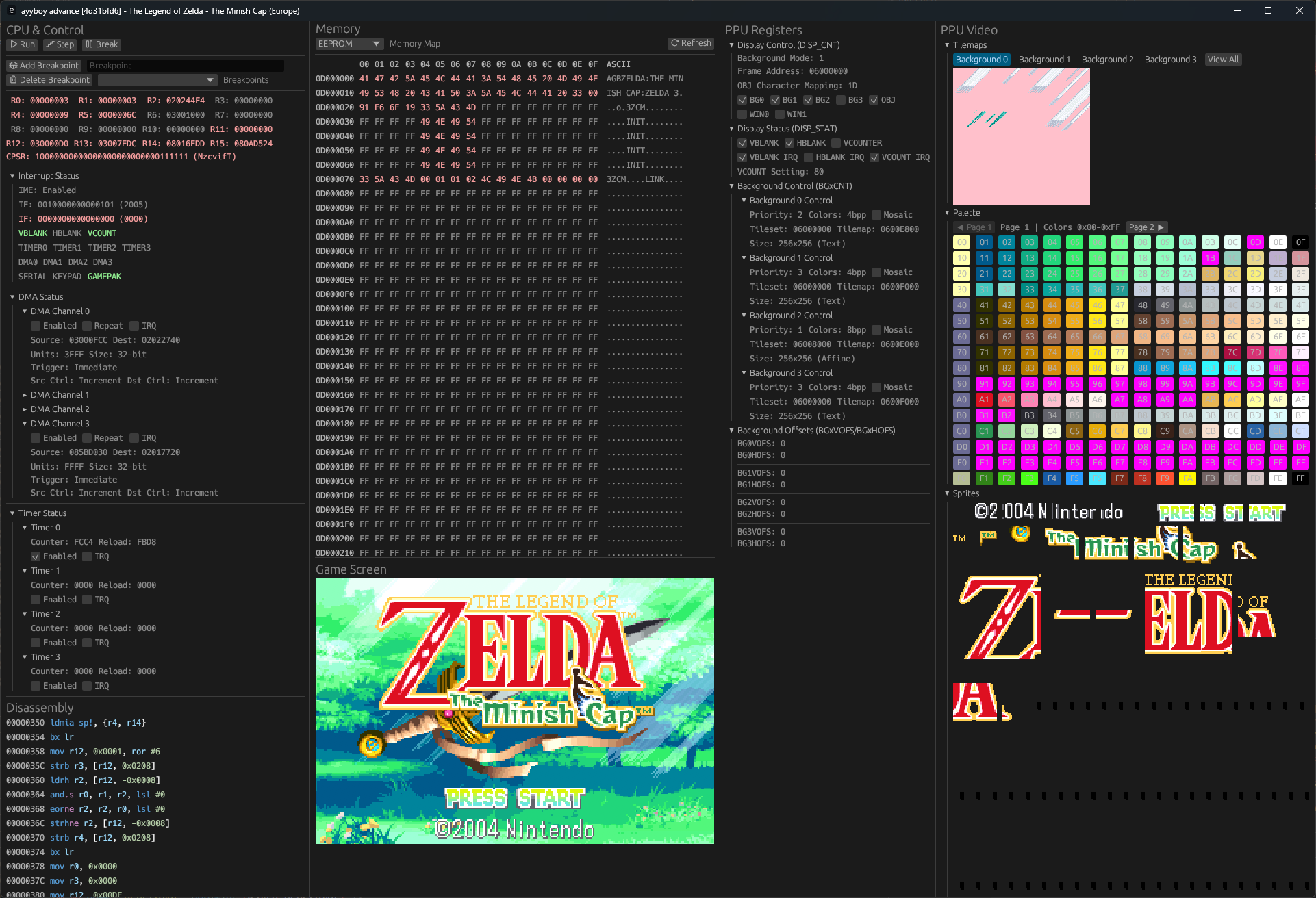Refresh the memory view
The image size is (1316, 898).
click(691, 43)
